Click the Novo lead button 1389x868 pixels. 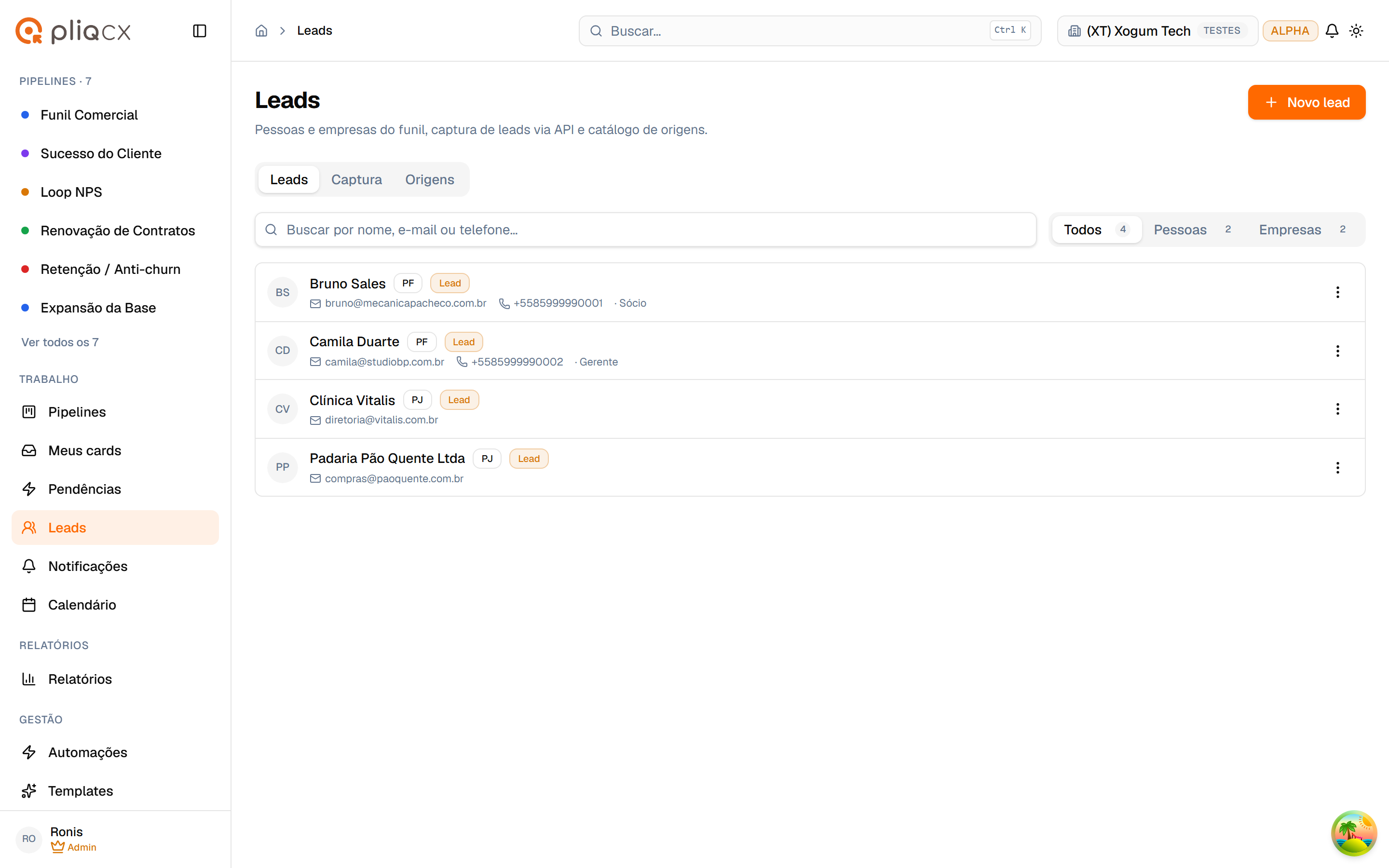tap(1307, 102)
